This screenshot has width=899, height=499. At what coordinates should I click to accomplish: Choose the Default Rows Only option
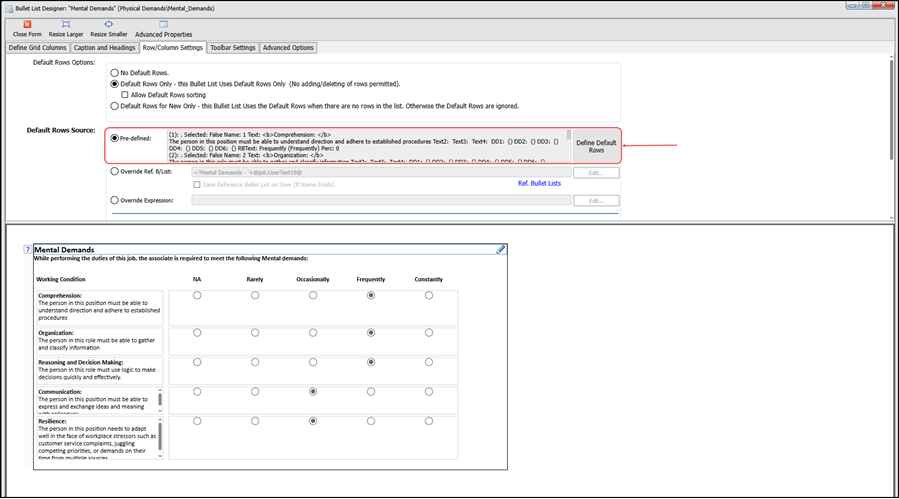point(115,84)
